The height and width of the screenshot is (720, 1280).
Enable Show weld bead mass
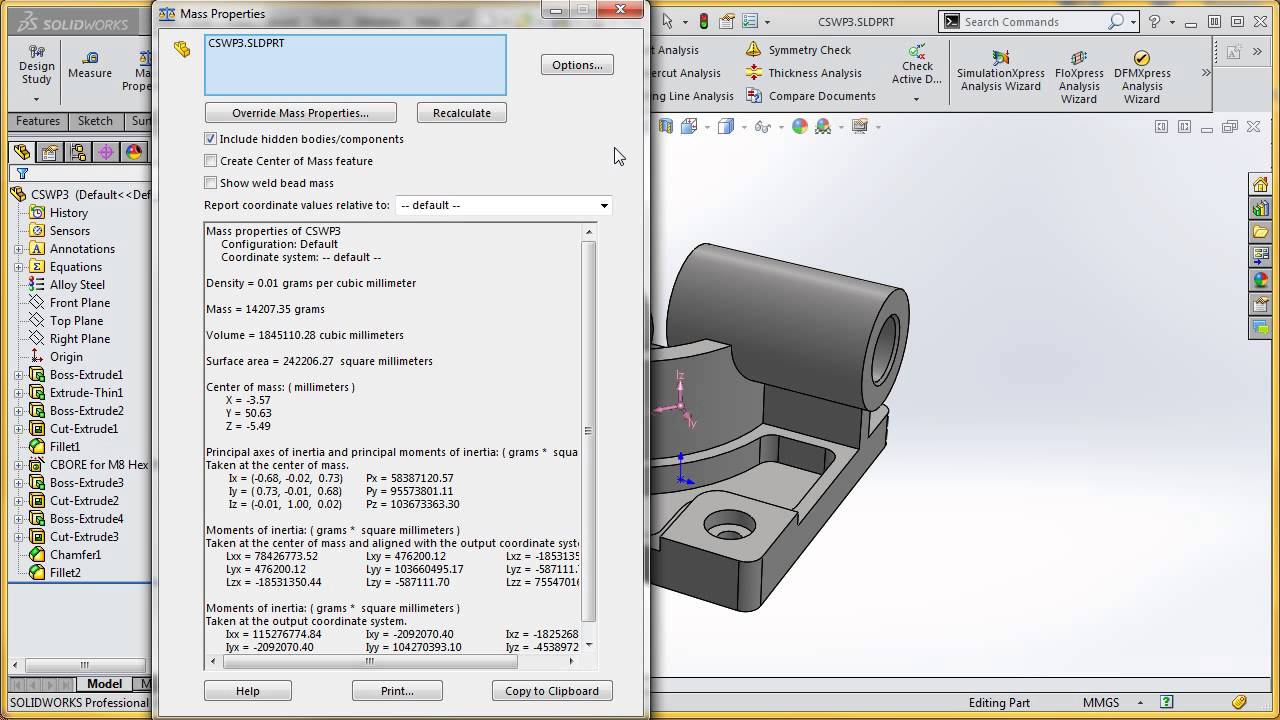210,183
